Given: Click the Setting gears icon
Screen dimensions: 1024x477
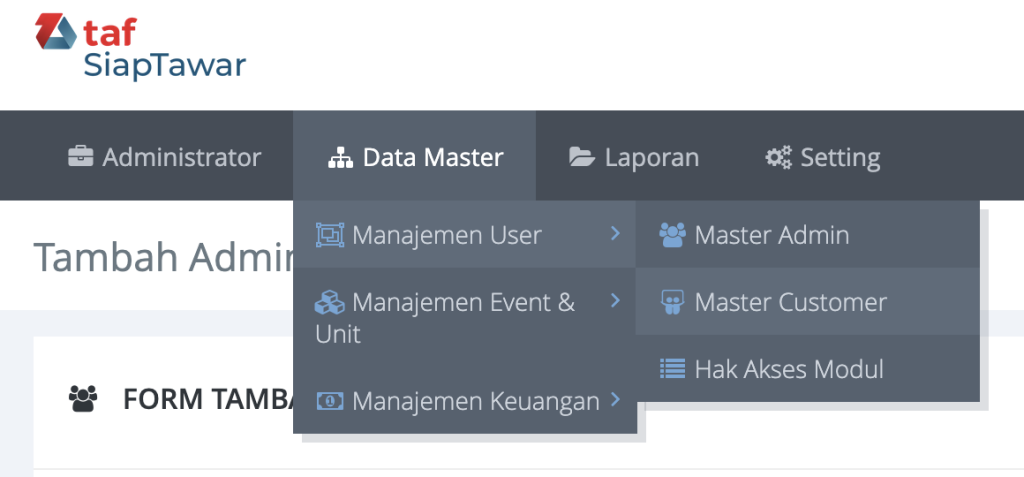Looking at the screenshot, I should pos(778,157).
